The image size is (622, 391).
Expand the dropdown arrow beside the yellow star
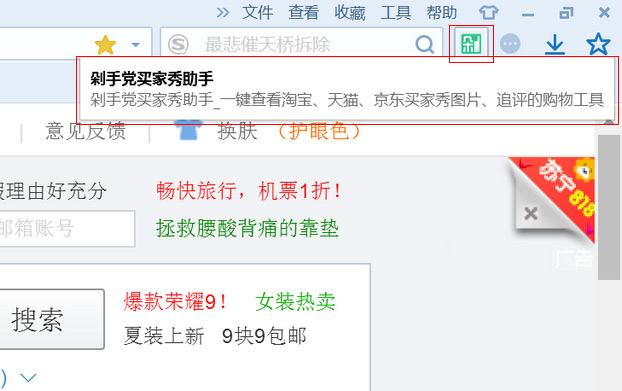(x=136, y=44)
